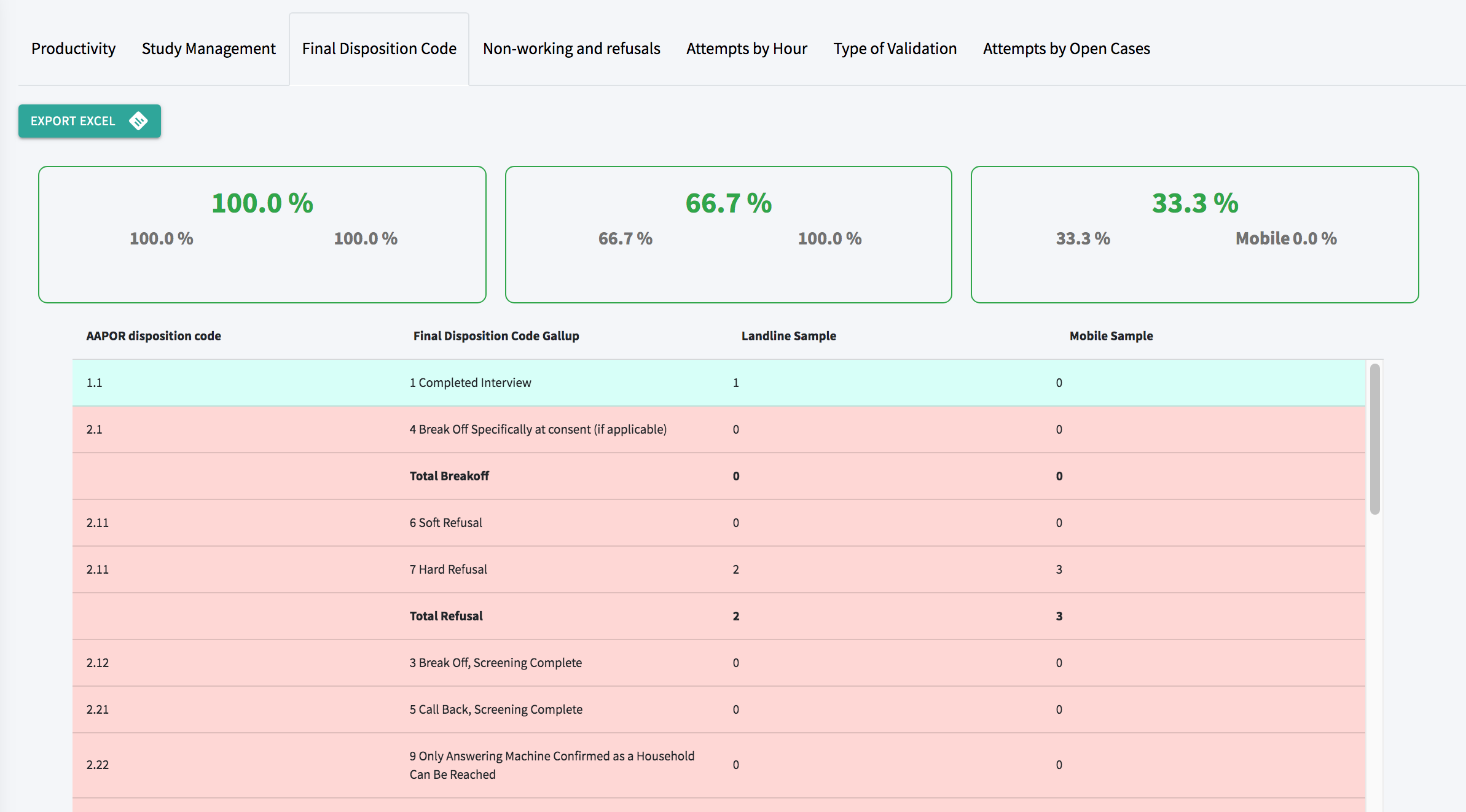
Task: Click the Total Refusal row label
Action: point(446,616)
